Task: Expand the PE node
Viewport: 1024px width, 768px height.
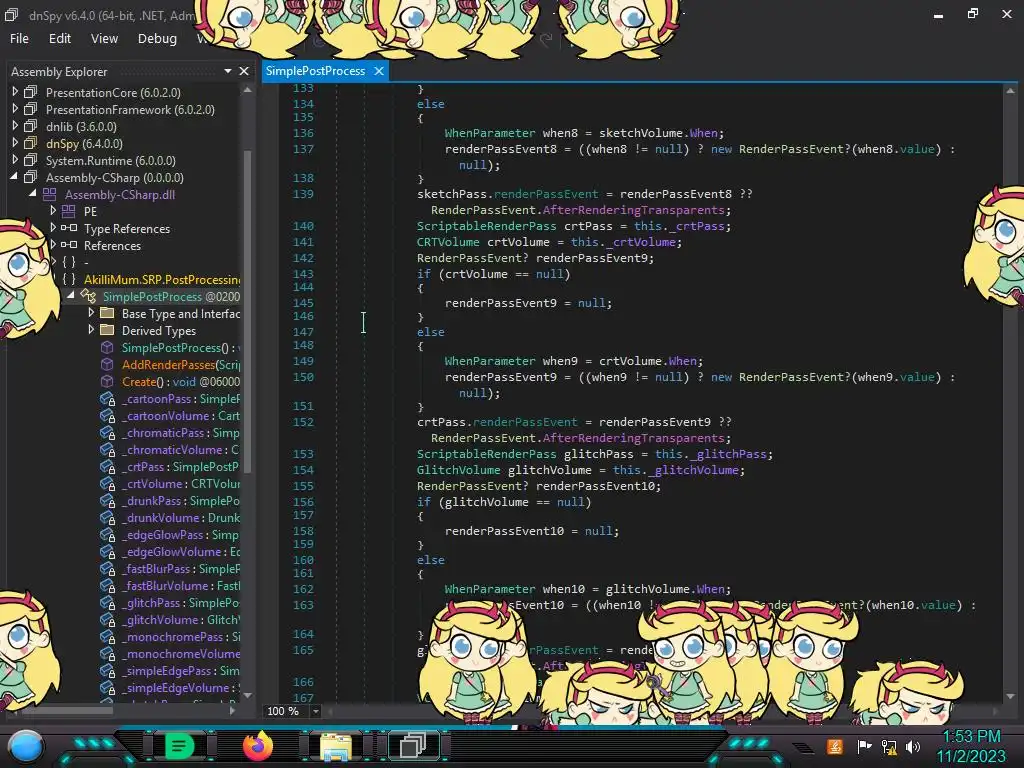Action: pyautogui.click(x=53, y=211)
